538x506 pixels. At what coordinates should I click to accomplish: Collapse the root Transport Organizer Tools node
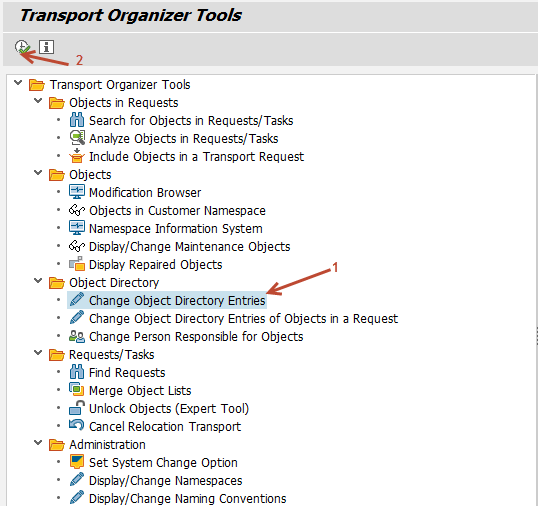(x=18, y=83)
